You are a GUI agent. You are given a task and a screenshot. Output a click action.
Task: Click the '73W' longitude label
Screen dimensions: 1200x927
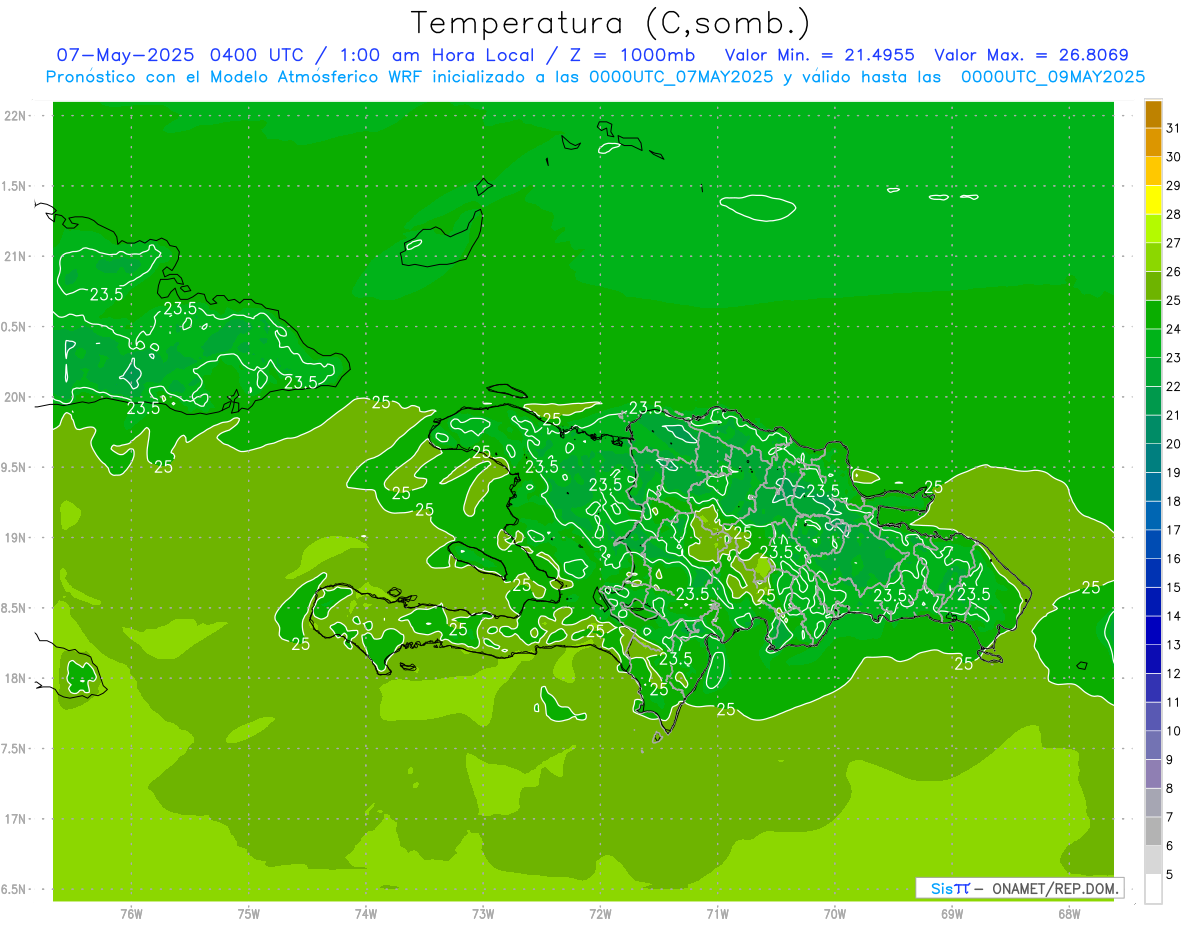pyautogui.click(x=483, y=914)
